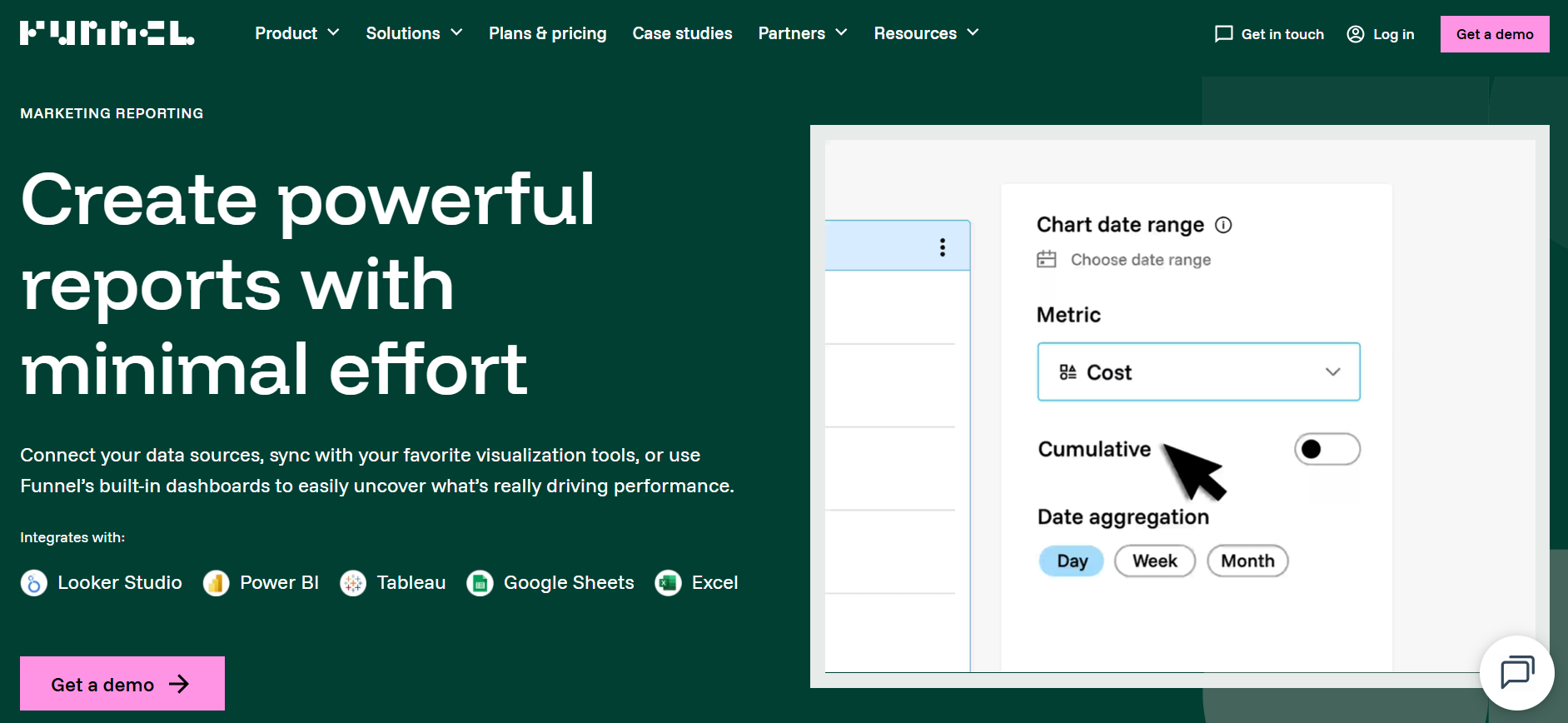This screenshot has height=723, width=1568.
Task: Click the Google Sheets label
Action: click(x=569, y=583)
